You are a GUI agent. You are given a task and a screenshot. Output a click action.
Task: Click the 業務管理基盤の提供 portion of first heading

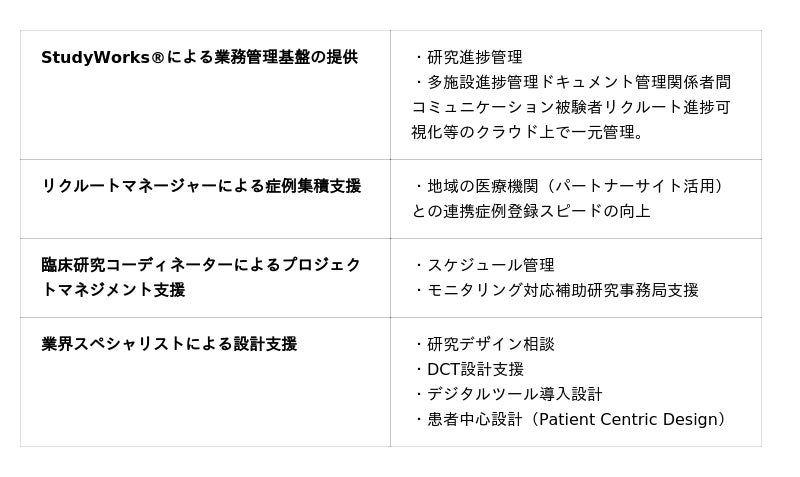(286, 58)
